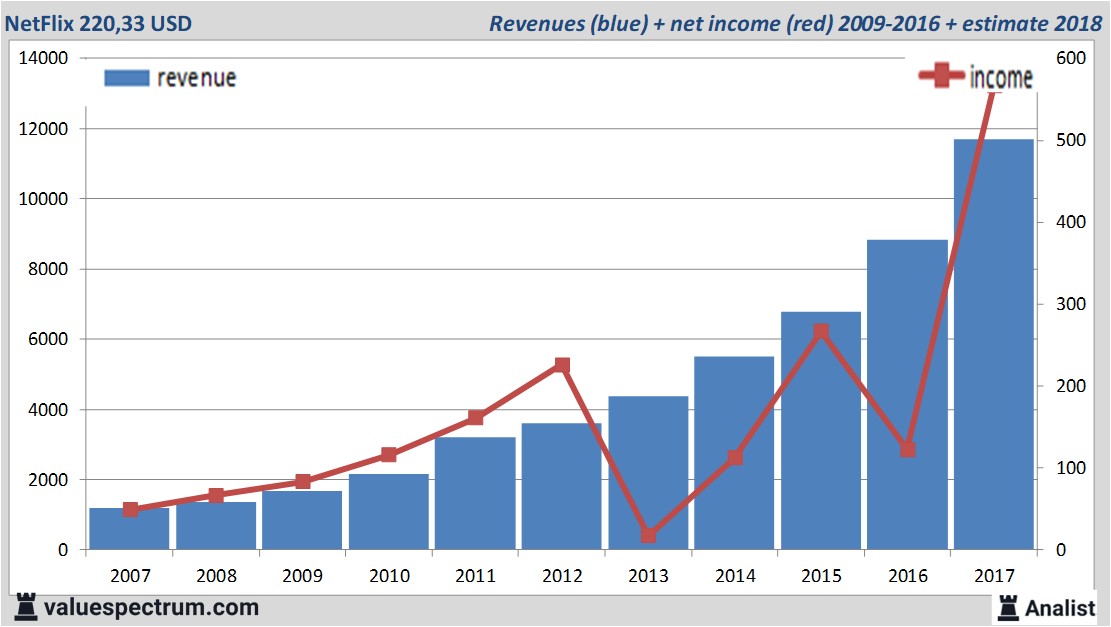Click the Analist label

point(1060,607)
